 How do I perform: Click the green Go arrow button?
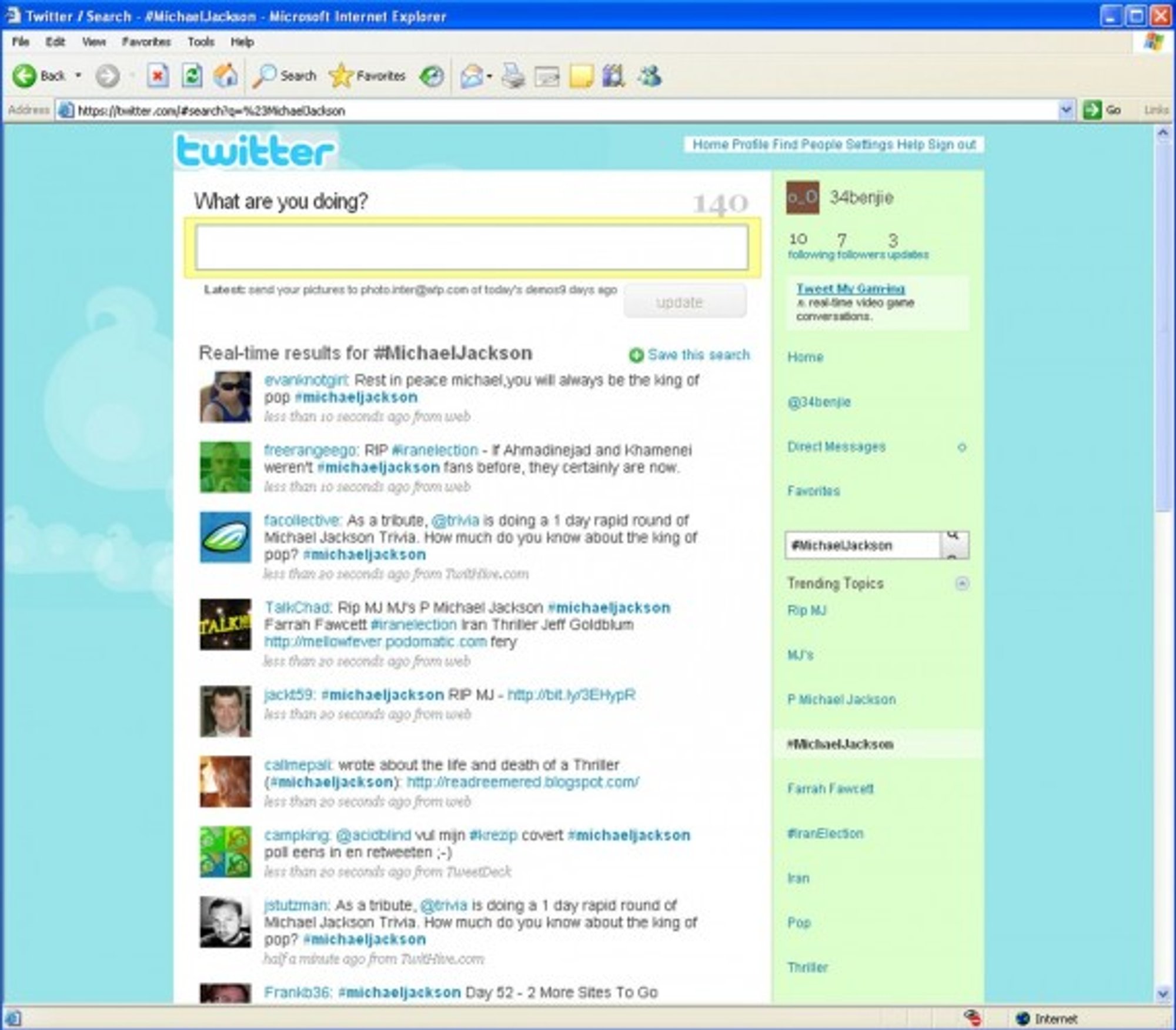pyautogui.click(x=1092, y=110)
